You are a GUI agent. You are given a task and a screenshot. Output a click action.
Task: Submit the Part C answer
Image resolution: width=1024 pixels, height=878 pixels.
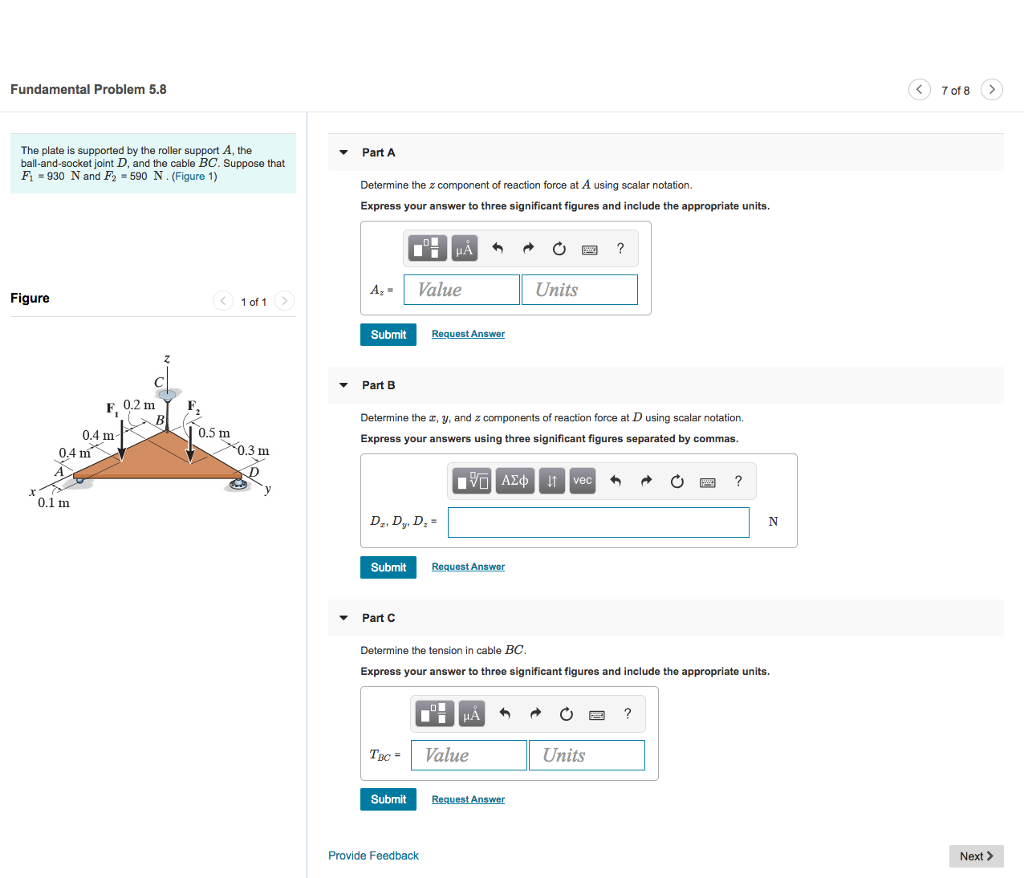[x=388, y=799]
